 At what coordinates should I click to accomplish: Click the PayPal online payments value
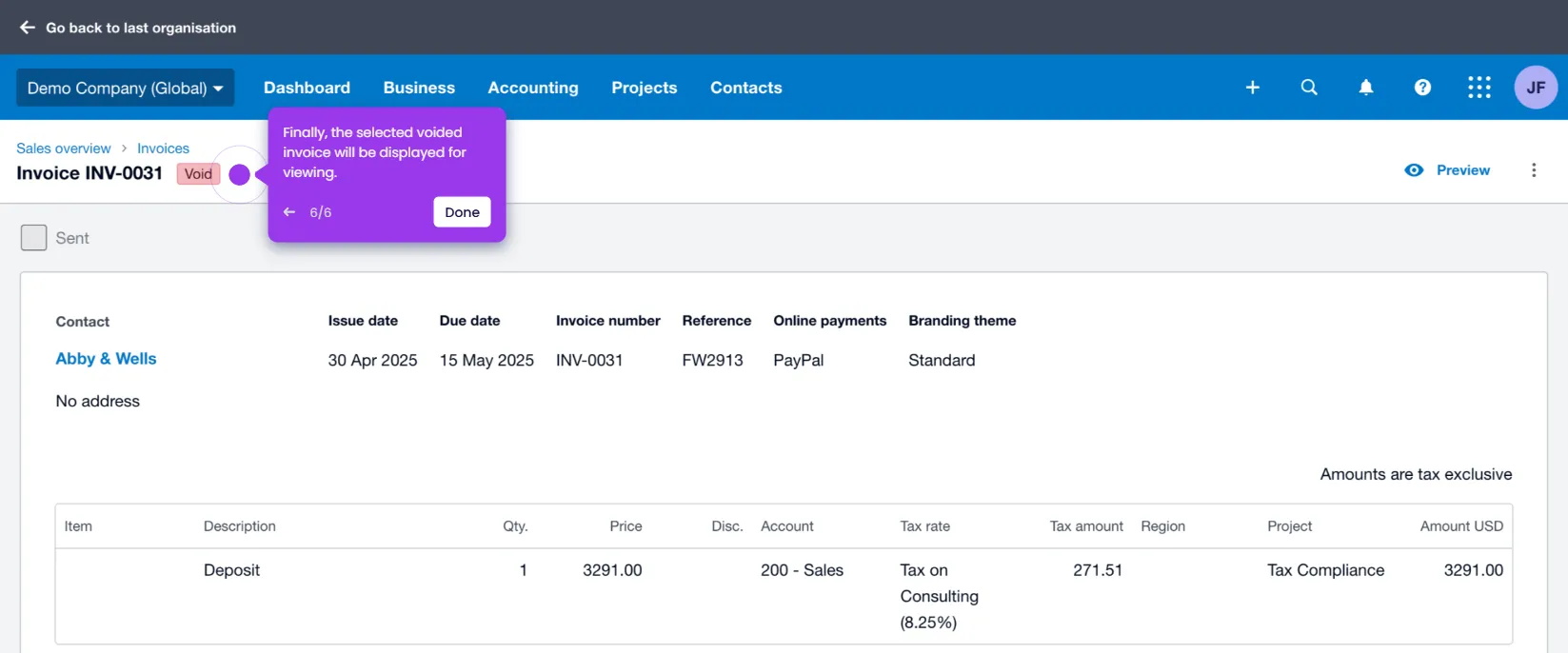point(798,360)
